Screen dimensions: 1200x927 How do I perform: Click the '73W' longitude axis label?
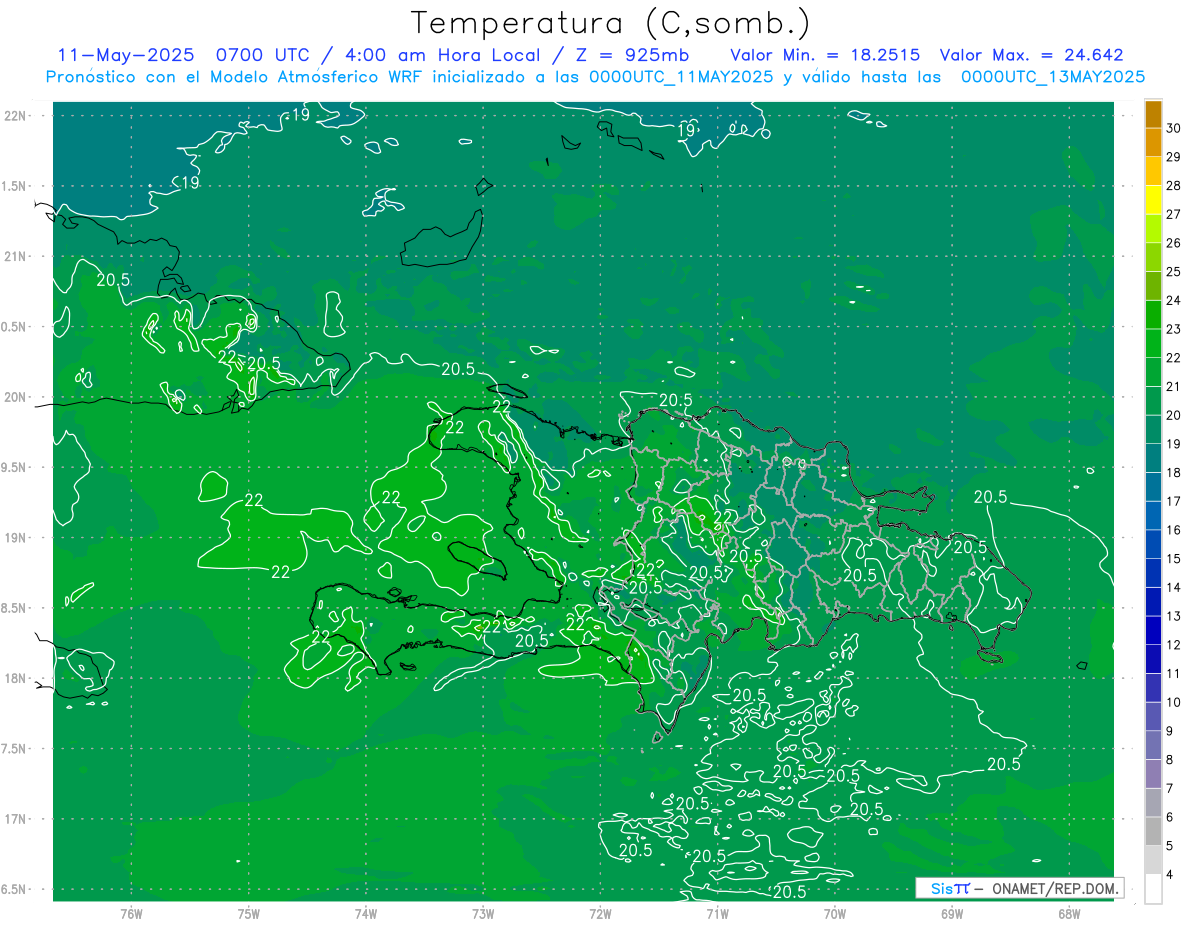(483, 914)
